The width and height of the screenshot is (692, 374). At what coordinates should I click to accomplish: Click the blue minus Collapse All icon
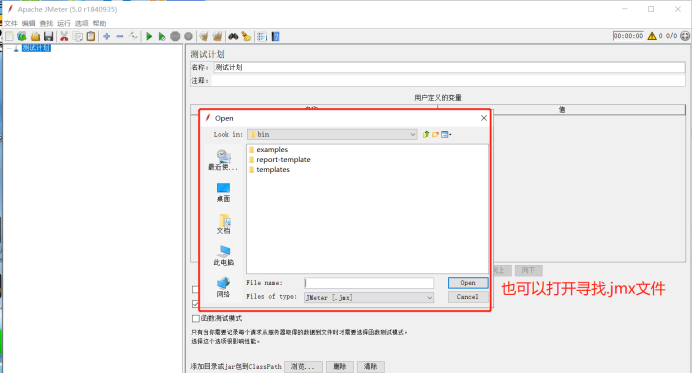click(x=120, y=36)
